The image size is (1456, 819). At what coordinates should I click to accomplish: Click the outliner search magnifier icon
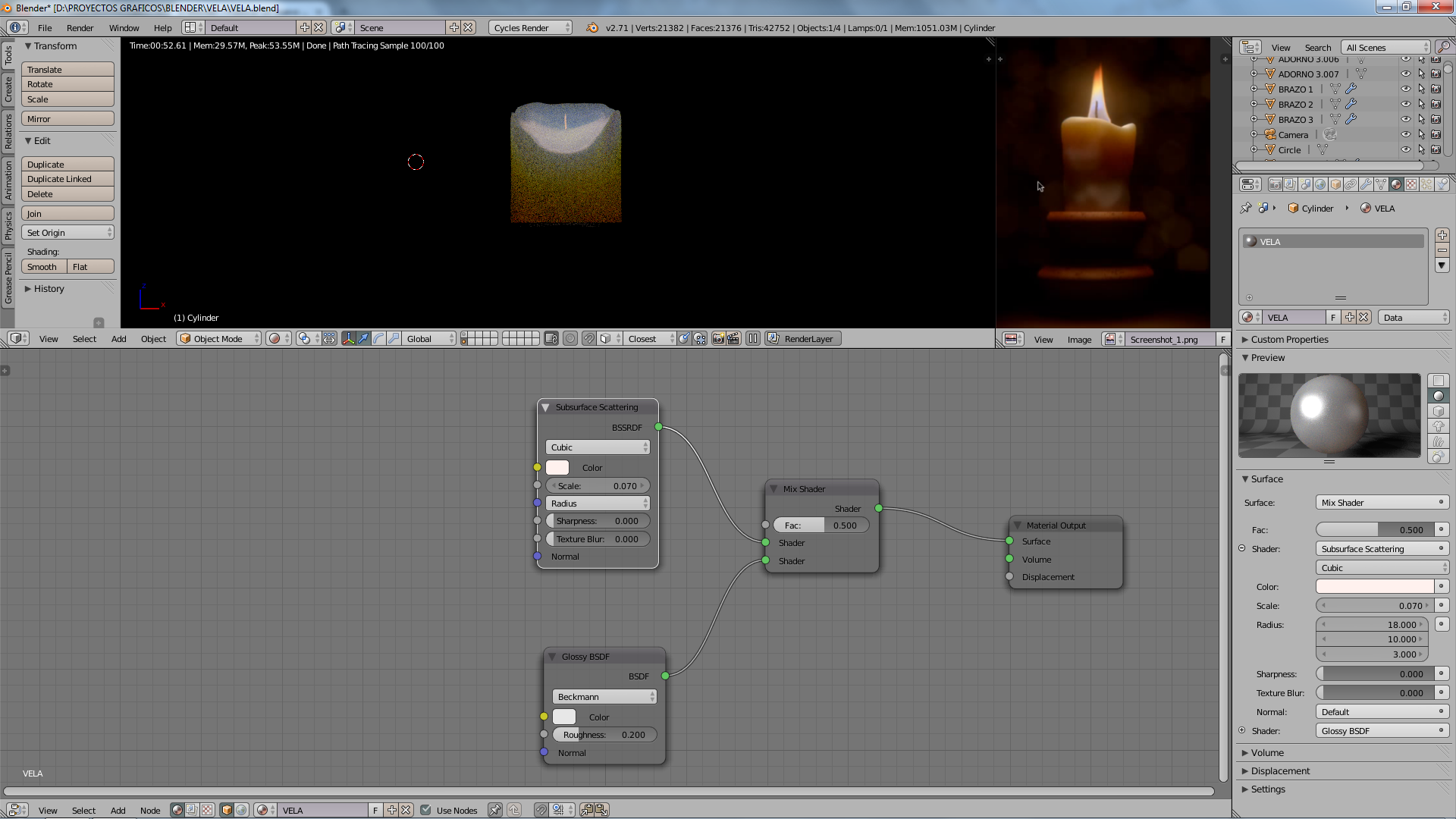(x=1443, y=47)
